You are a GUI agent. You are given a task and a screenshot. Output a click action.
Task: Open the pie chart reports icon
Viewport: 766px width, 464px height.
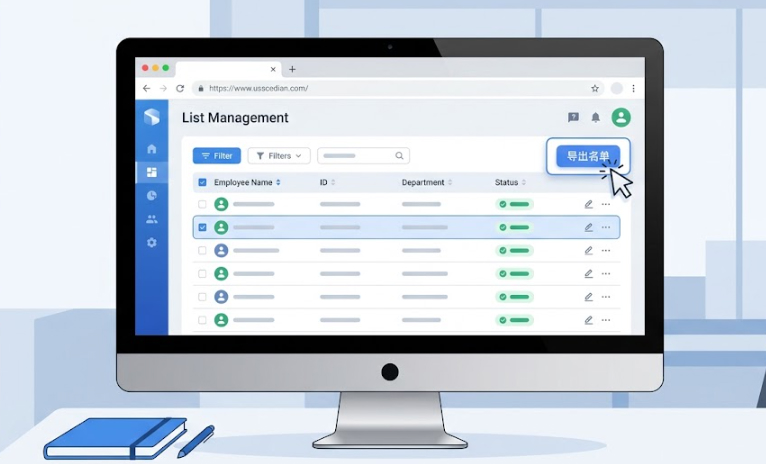(x=151, y=195)
